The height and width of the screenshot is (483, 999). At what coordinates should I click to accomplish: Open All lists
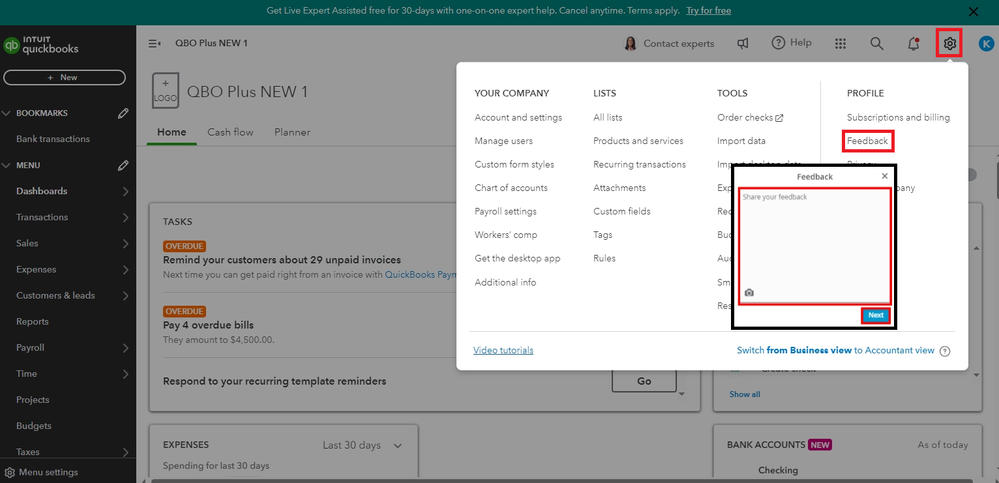[x=608, y=118]
